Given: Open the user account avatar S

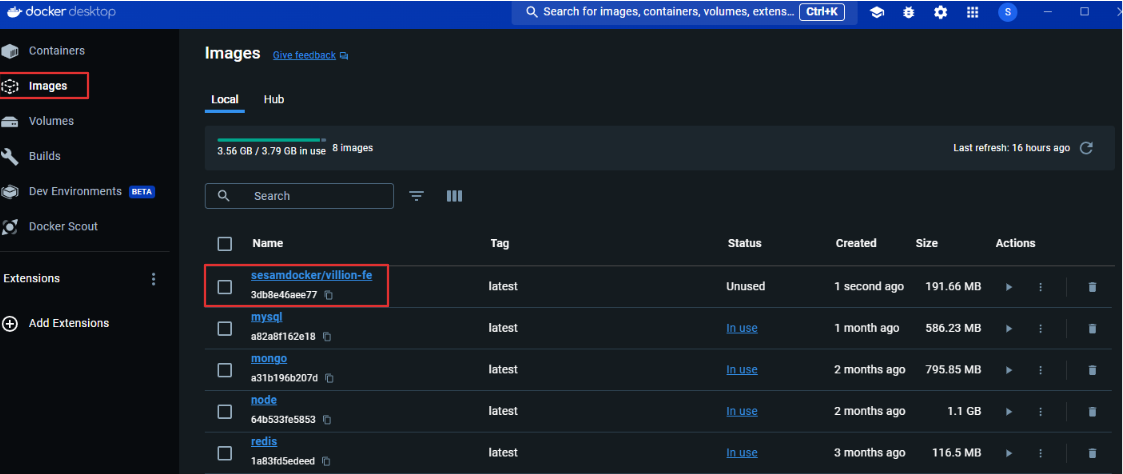Looking at the screenshot, I should pyautogui.click(x=1008, y=12).
